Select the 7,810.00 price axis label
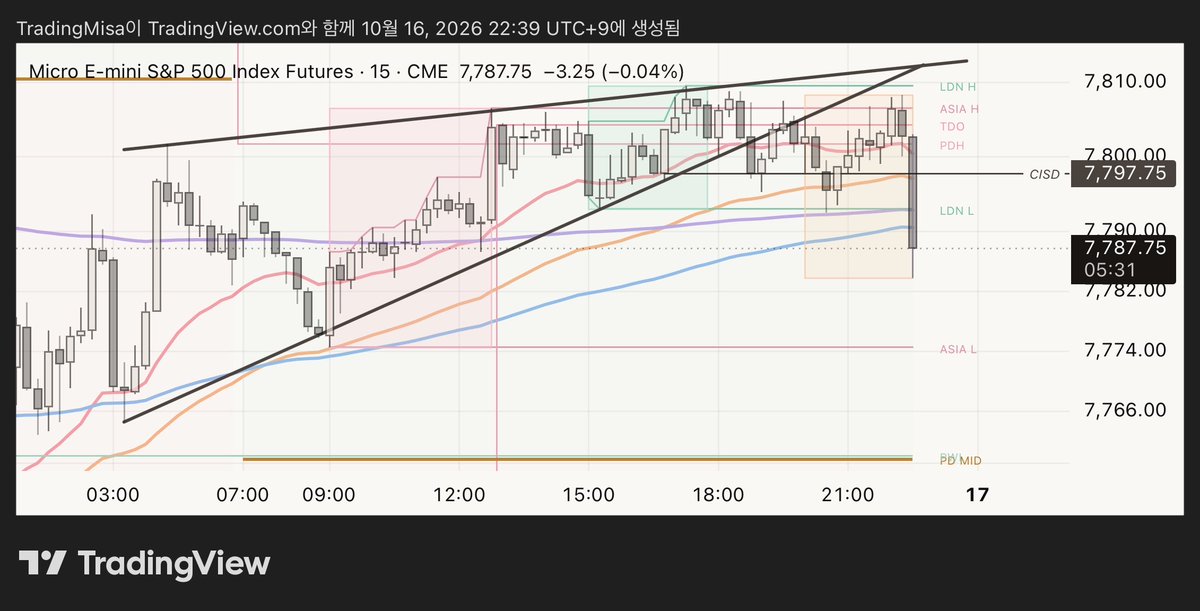Viewport: 1200px width, 611px height. click(x=1128, y=81)
